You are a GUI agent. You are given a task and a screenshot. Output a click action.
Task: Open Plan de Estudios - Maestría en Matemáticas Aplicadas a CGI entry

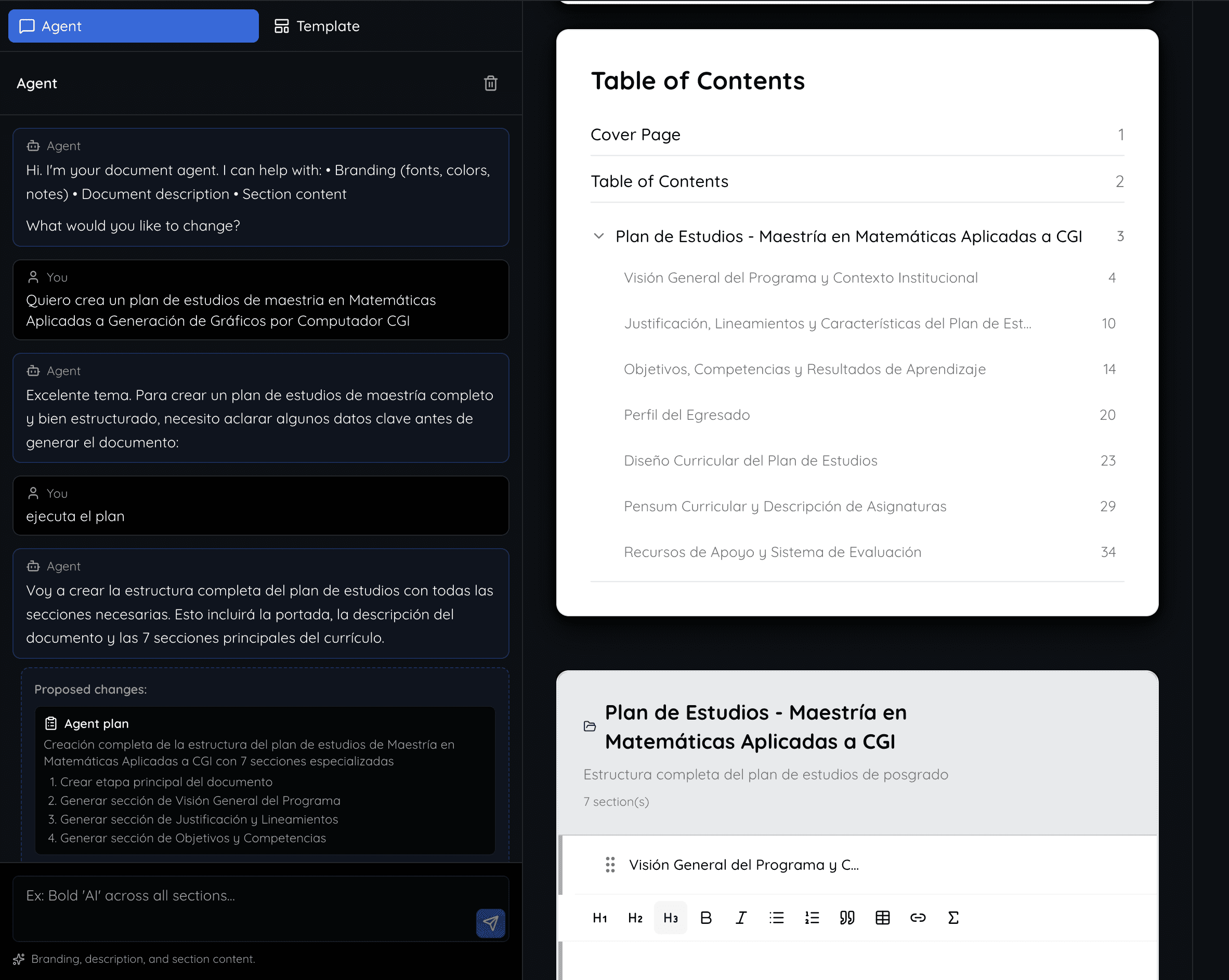tap(848, 236)
